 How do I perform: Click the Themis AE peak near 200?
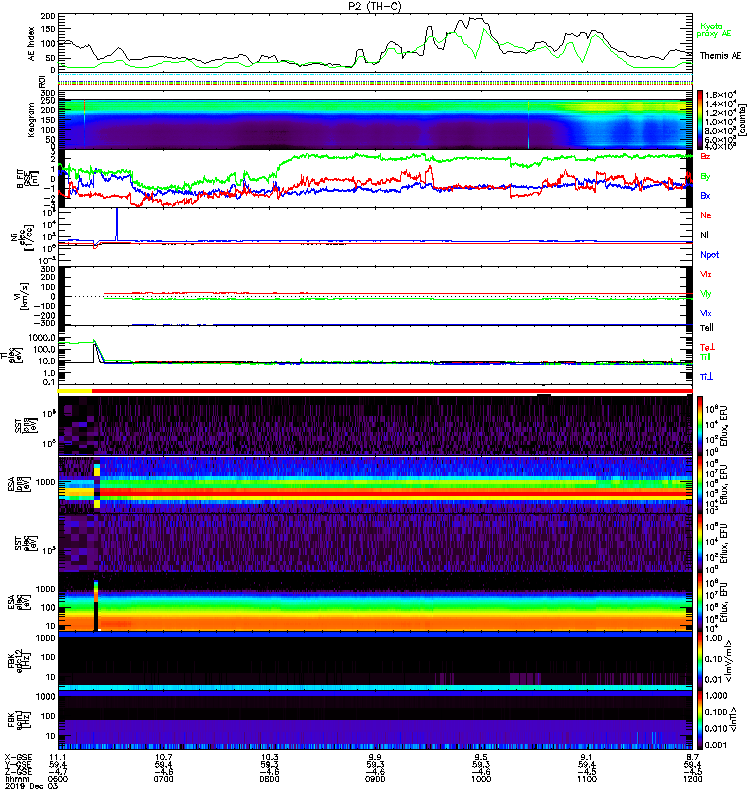(x=475, y=19)
